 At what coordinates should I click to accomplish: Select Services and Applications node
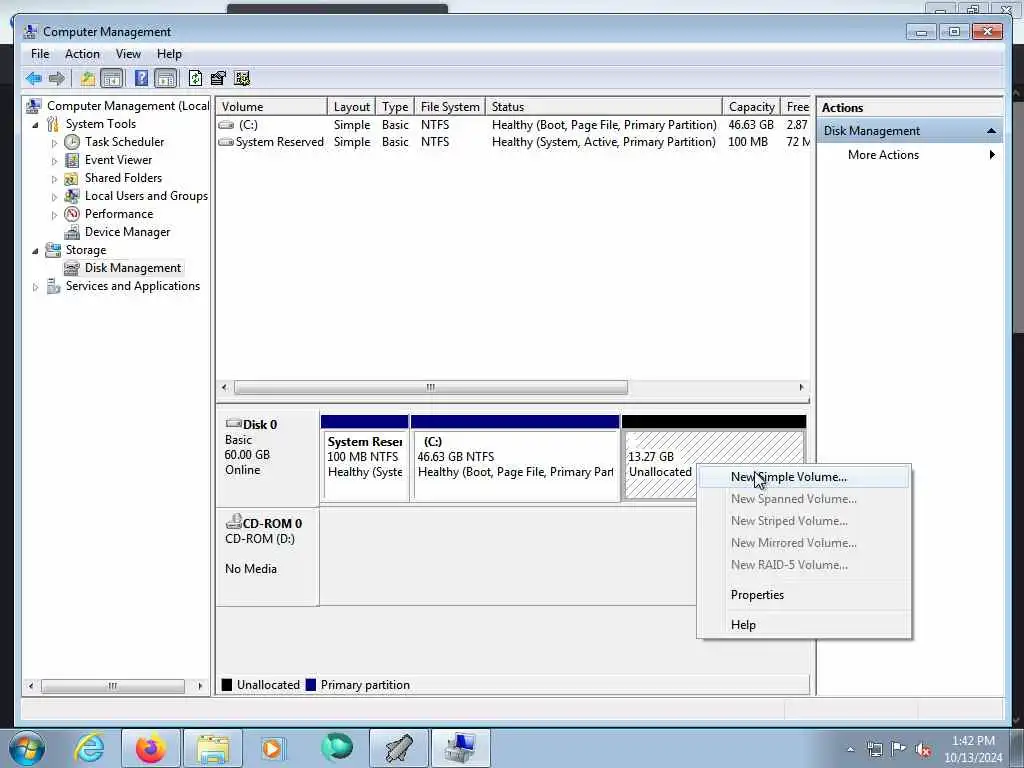point(133,286)
